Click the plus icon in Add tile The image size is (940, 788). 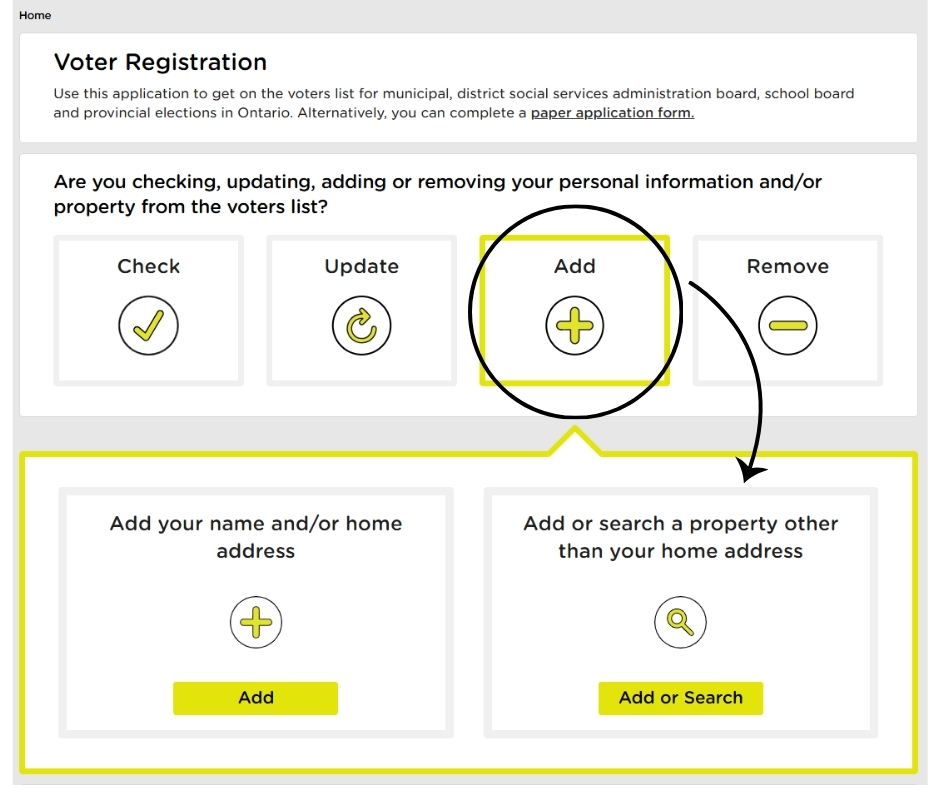pos(574,326)
